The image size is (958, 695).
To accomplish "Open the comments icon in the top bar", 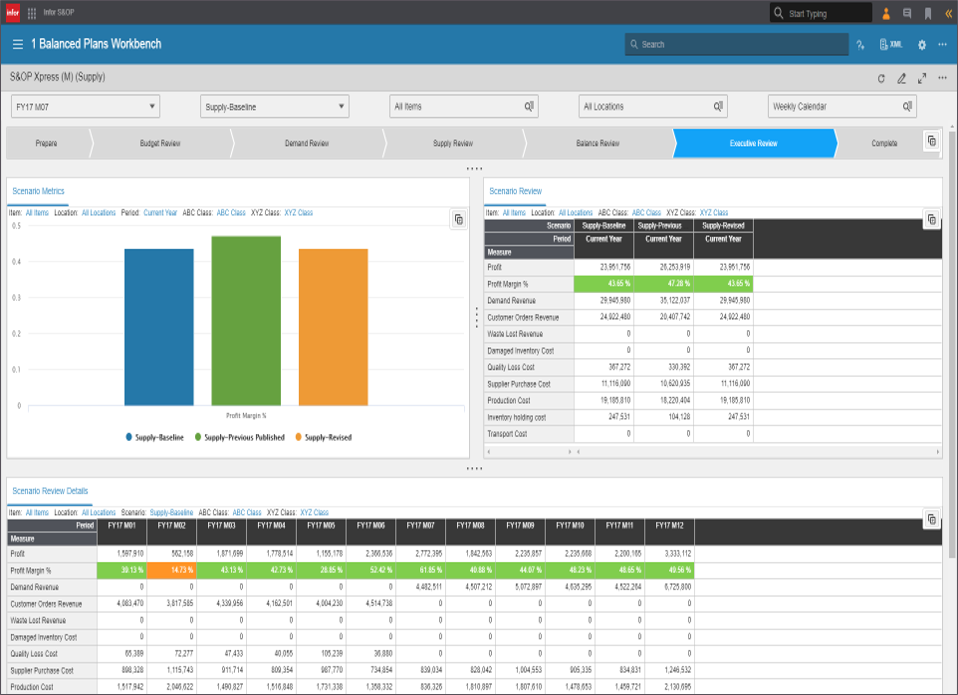I will tap(908, 14).
